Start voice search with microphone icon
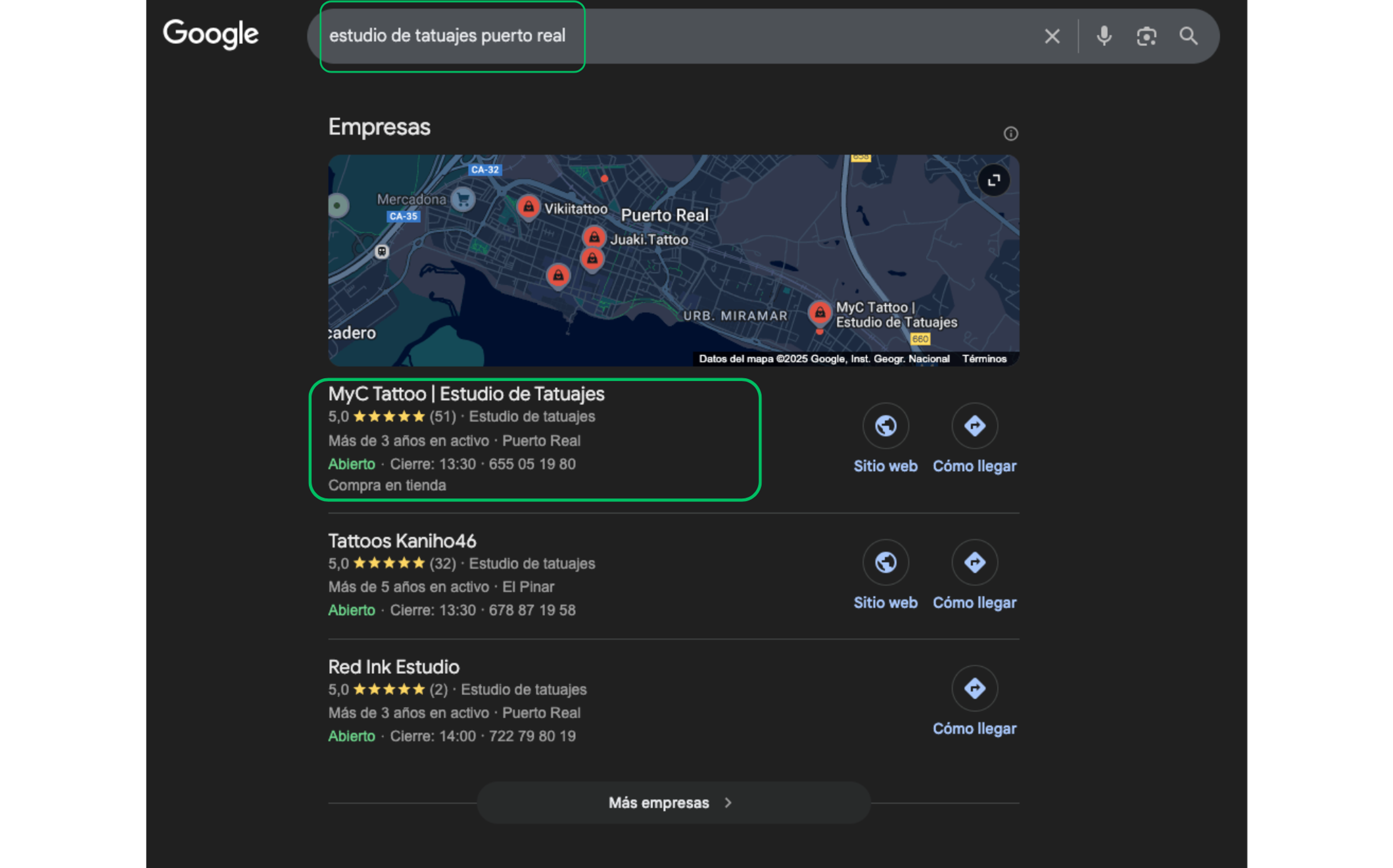1393x868 pixels. pos(1104,36)
